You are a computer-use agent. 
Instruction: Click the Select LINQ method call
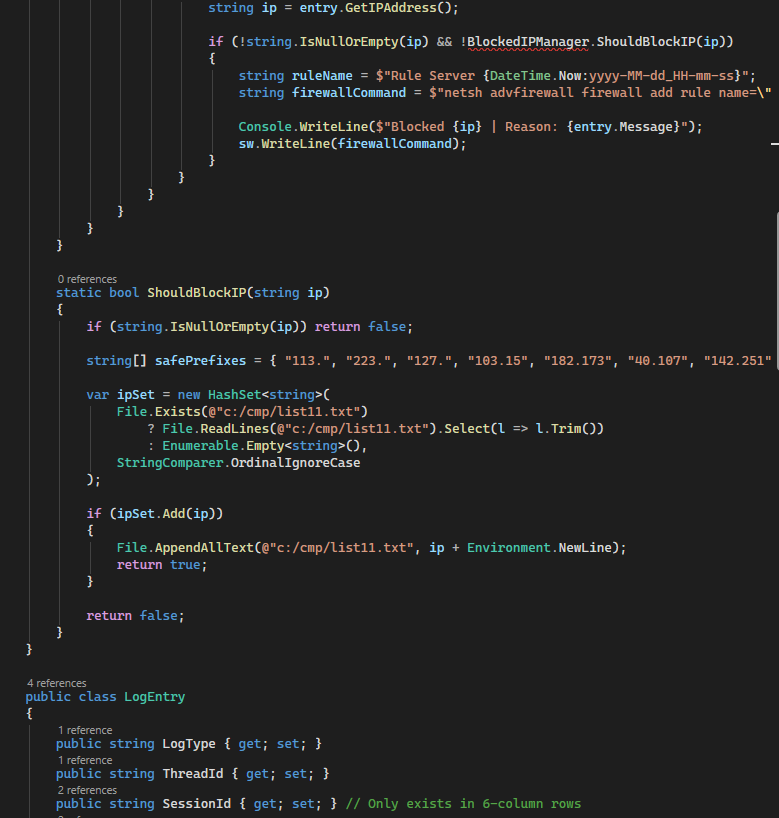pyautogui.click(x=467, y=429)
